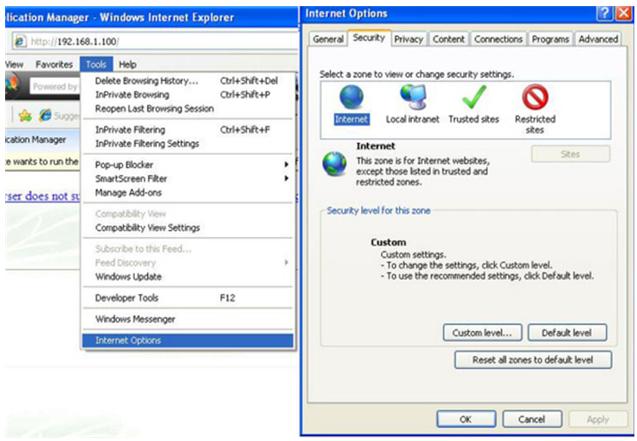Open the Programs tab
Screen dimensions: 637x441
[x=550, y=39]
